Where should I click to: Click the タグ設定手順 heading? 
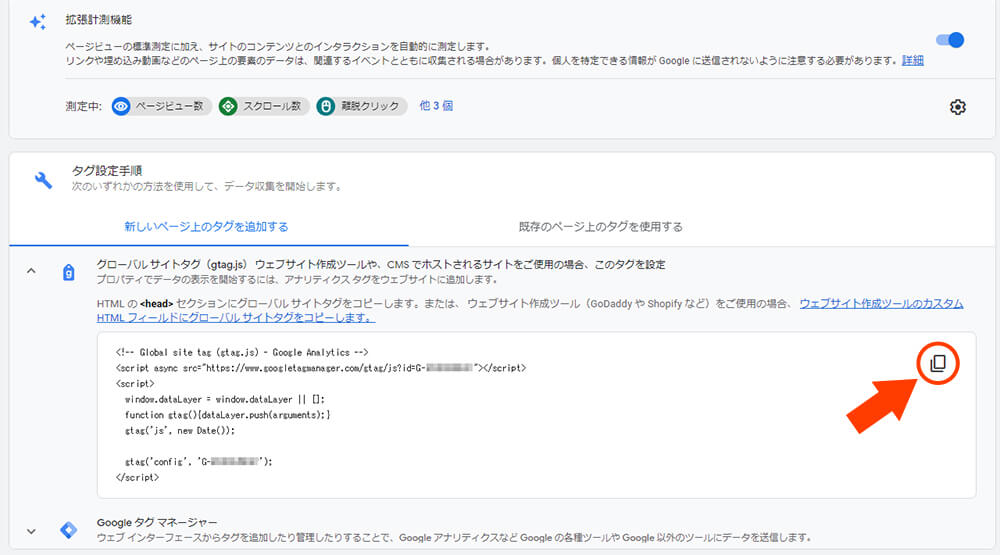click(107, 170)
